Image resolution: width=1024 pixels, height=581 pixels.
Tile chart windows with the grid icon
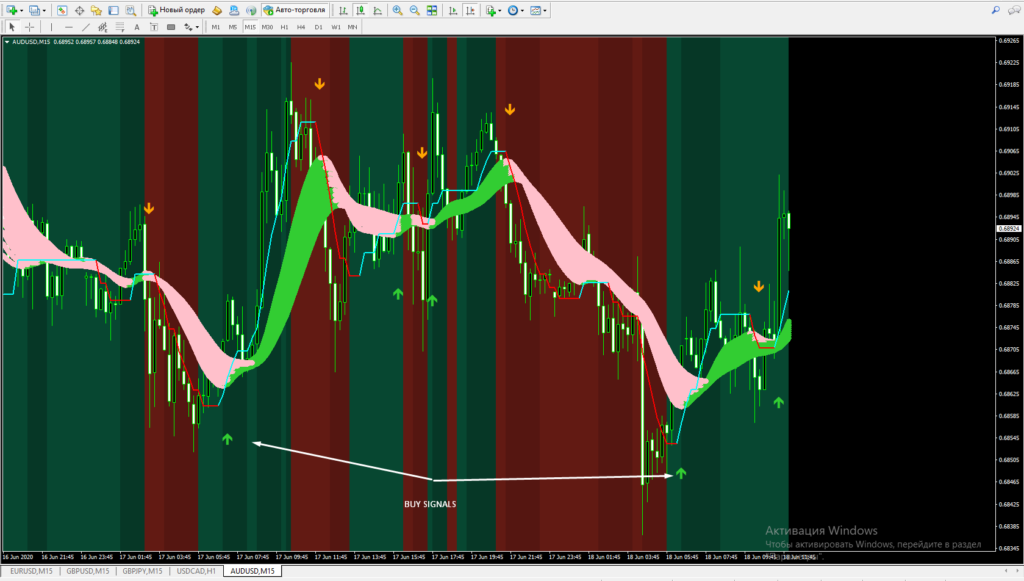432,10
